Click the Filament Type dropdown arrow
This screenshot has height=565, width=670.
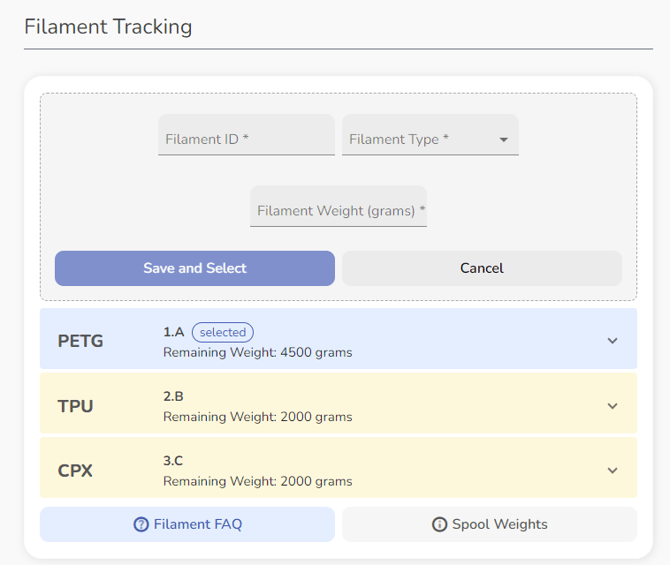tap(504, 140)
